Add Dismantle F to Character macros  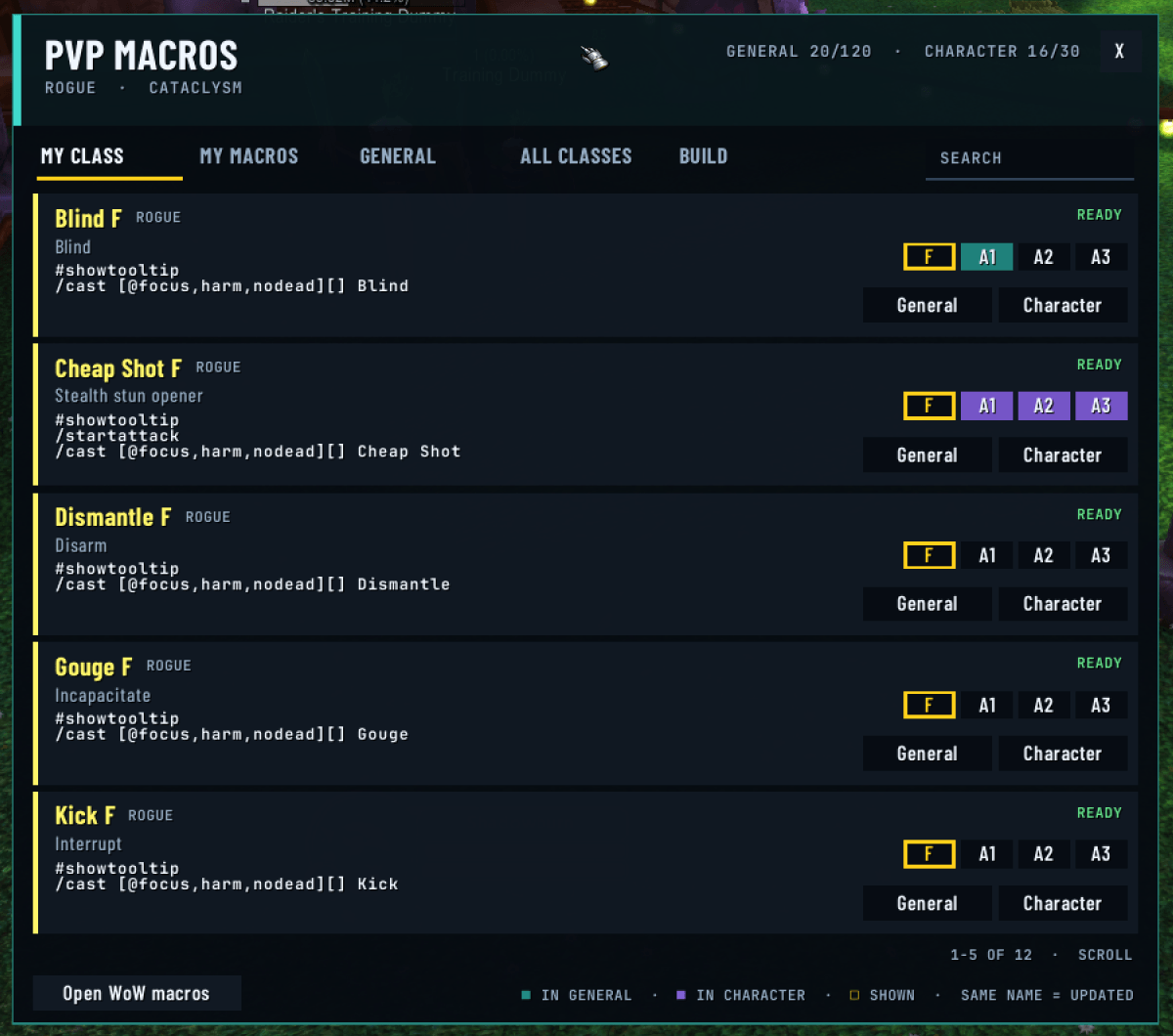coord(1063,604)
